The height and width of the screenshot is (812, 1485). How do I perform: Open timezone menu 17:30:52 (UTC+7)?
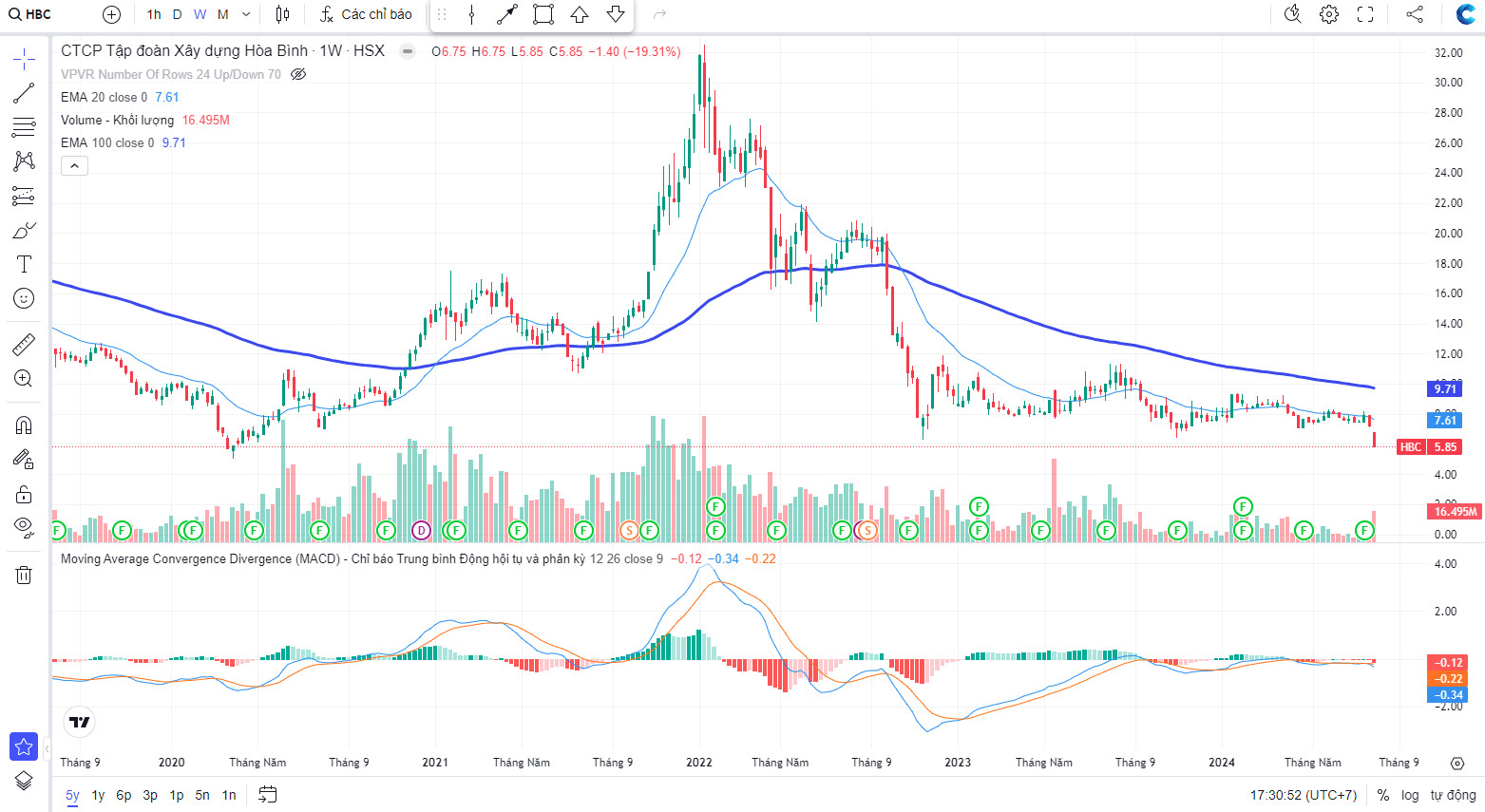click(x=1304, y=795)
